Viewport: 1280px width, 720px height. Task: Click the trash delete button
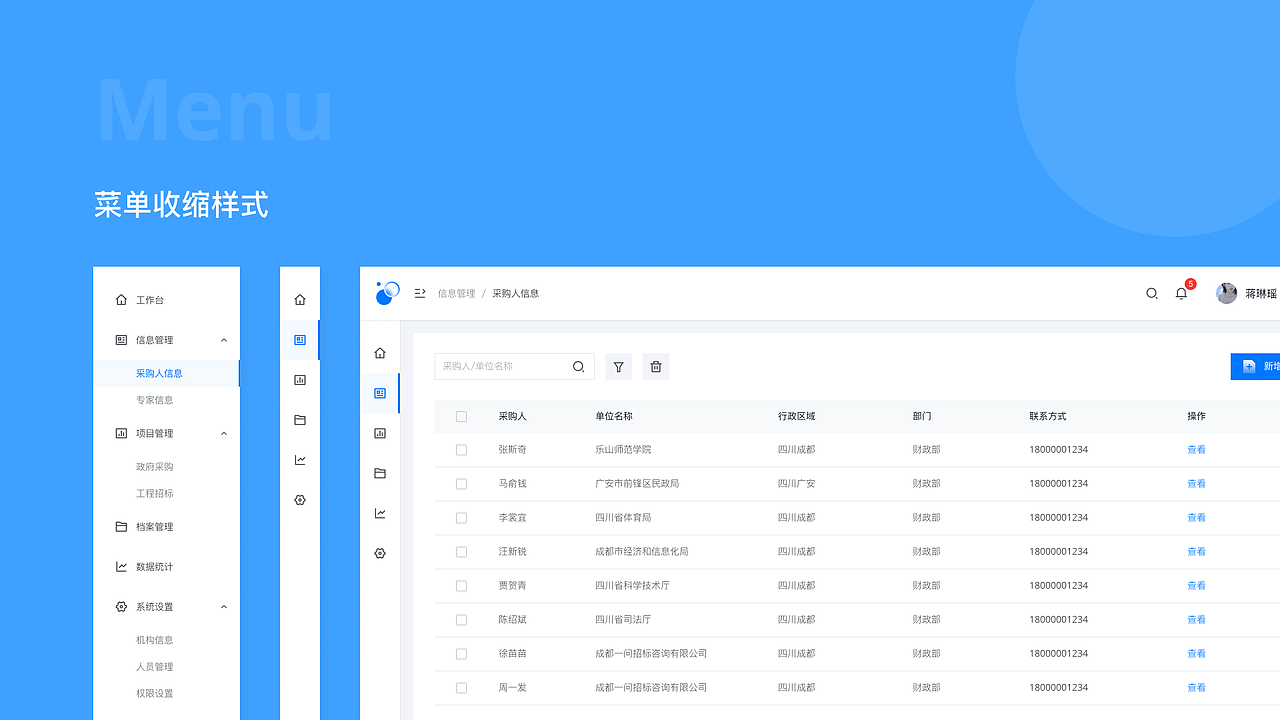[x=656, y=367]
